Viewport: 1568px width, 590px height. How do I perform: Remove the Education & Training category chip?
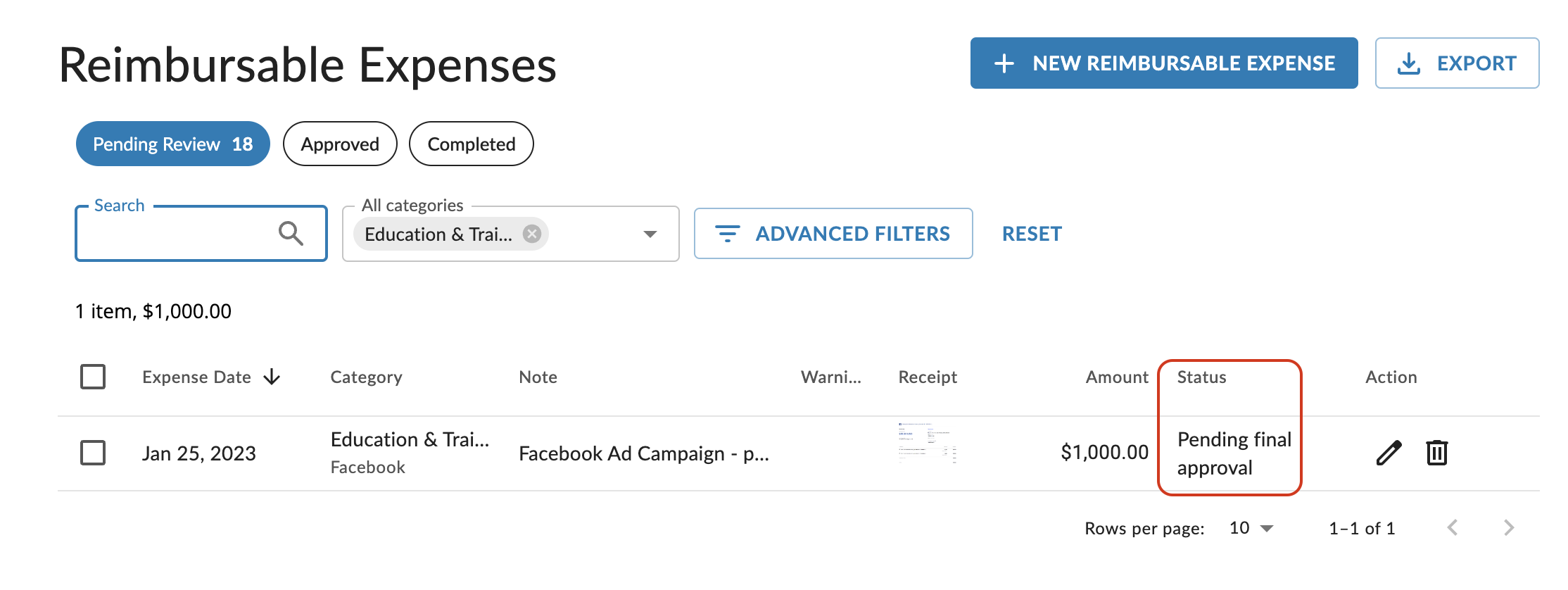(x=532, y=234)
